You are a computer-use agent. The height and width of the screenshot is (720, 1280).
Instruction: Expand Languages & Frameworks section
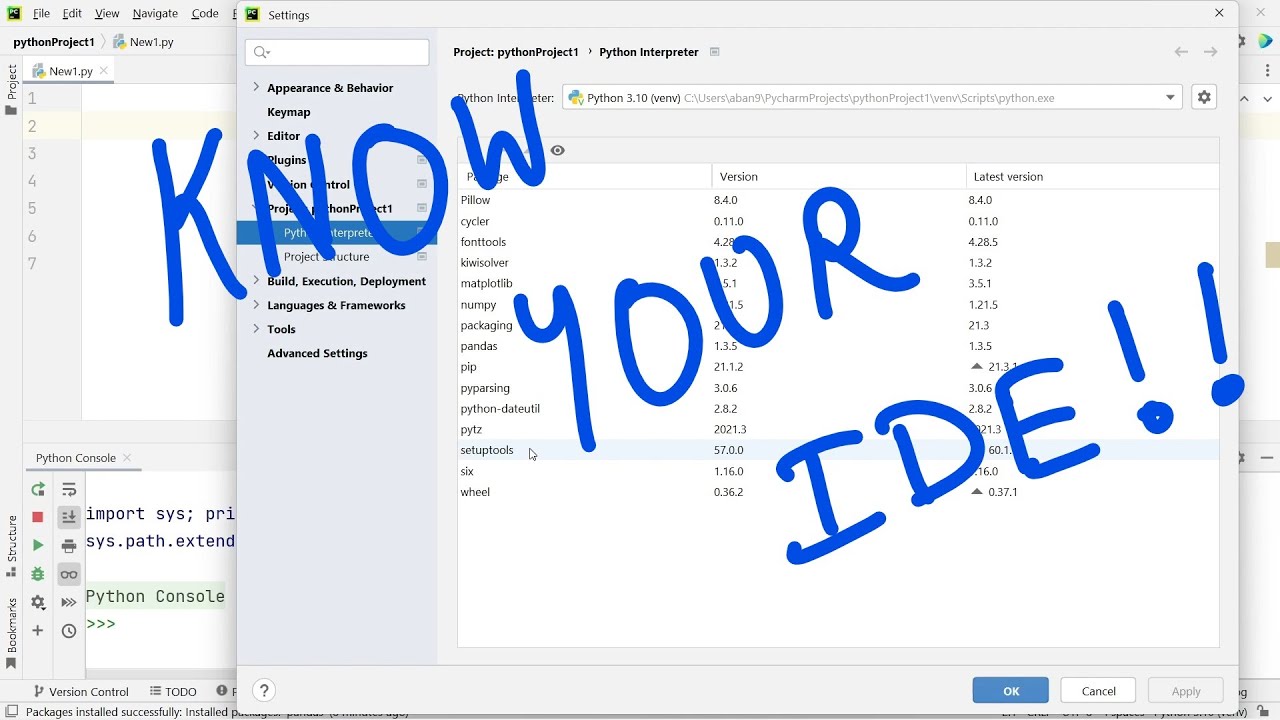256,305
